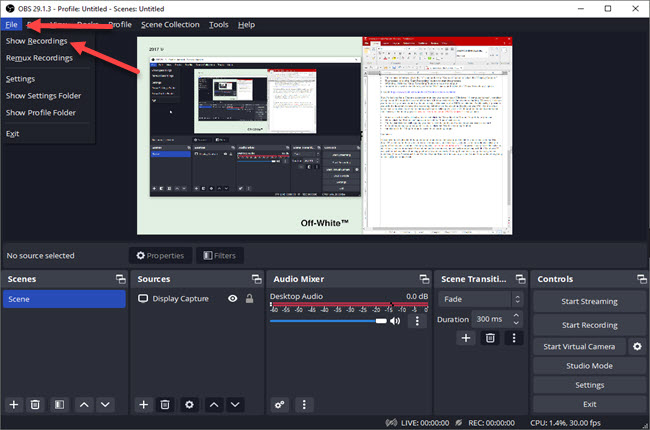650x430 pixels.
Task: Mute Desktop Audio speaker icon
Action: (x=395, y=321)
